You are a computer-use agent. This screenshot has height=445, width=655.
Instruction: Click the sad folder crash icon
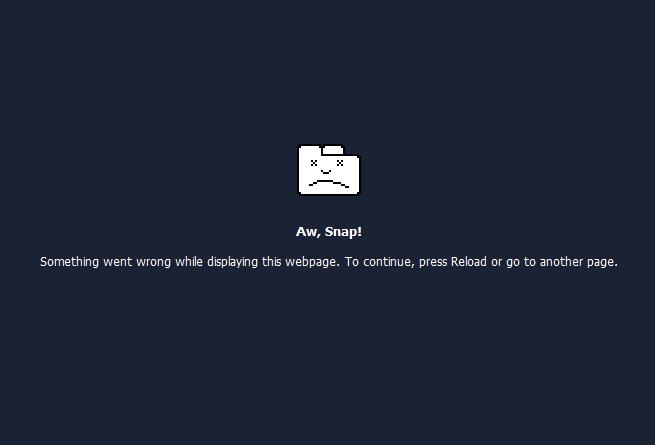pyautogui.click(x=329, y=170)
